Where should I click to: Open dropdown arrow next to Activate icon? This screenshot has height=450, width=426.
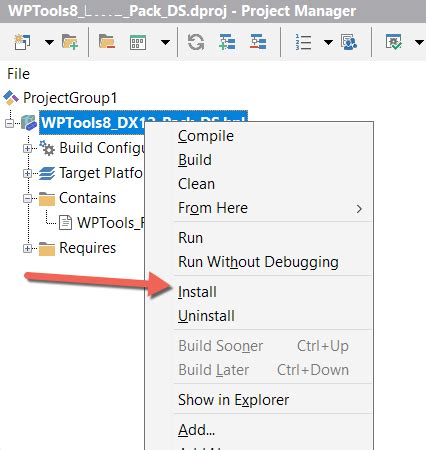pos(49,42)
